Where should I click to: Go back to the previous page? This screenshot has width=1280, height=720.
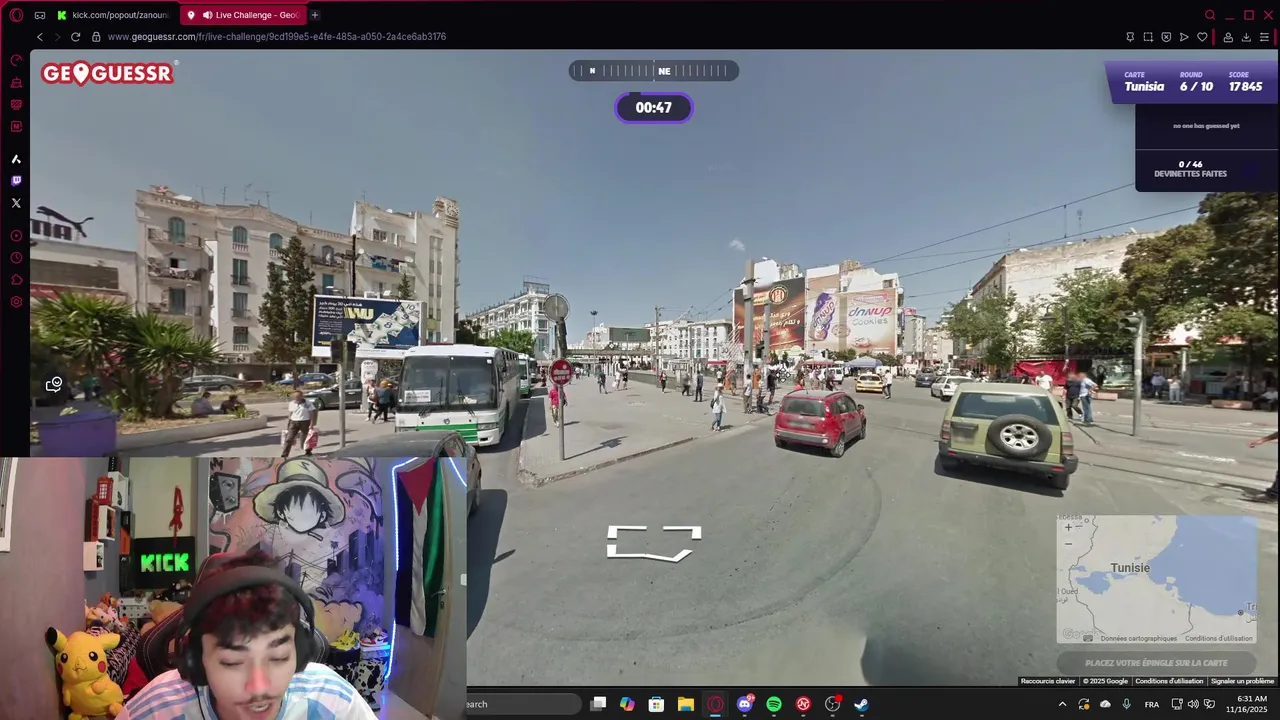(40, 37)
